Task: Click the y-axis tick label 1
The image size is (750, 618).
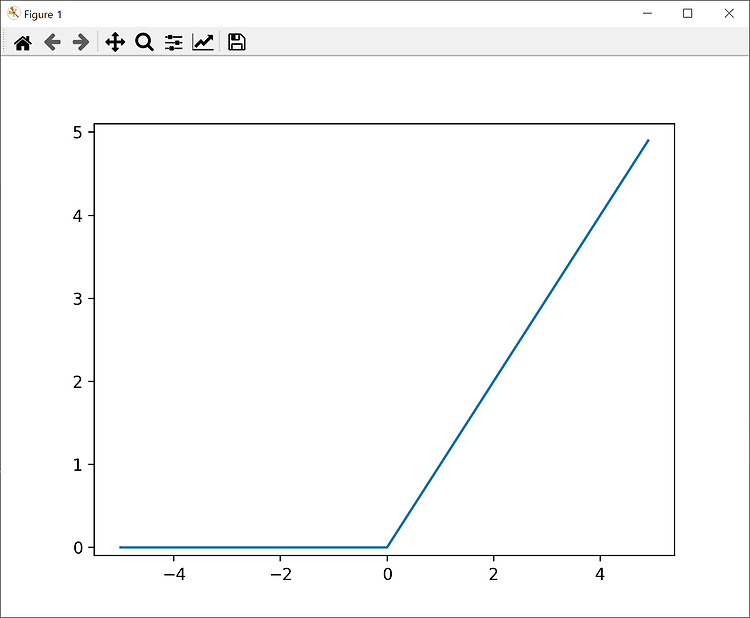Action: click(x=77, y=464)
